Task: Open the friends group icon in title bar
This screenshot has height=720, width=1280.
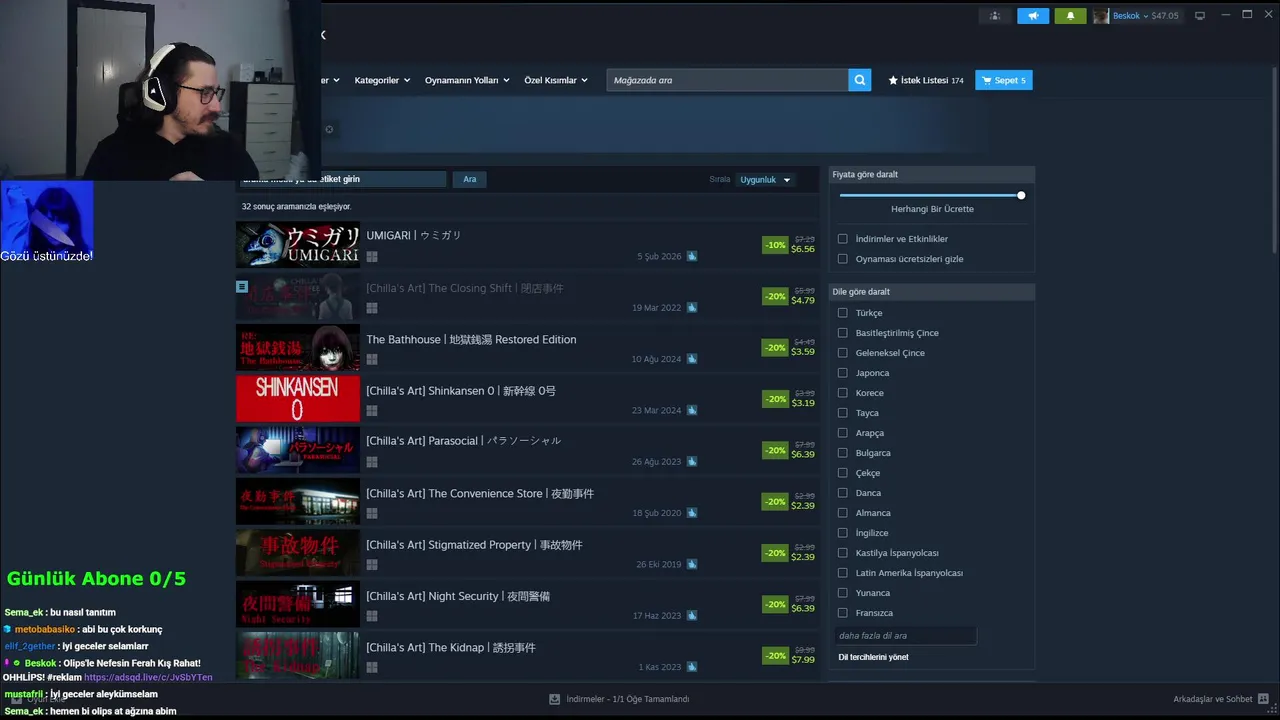Action: pyautogui.click(x=994, y=16)
